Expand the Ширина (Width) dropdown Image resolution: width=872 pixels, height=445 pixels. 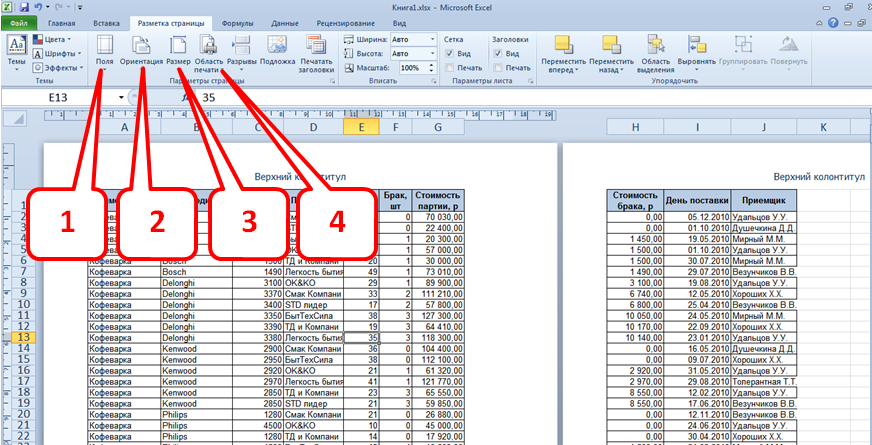431,39
